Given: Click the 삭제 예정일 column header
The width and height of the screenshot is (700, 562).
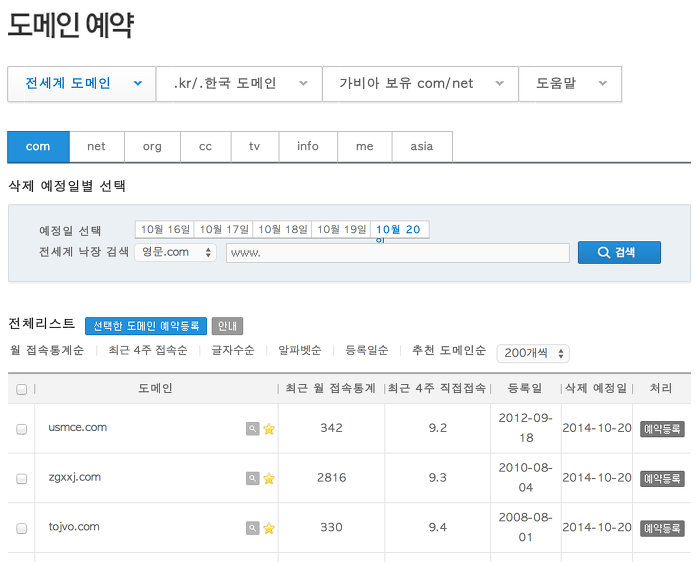Looking at the screenshot, I should pos(596,388).
